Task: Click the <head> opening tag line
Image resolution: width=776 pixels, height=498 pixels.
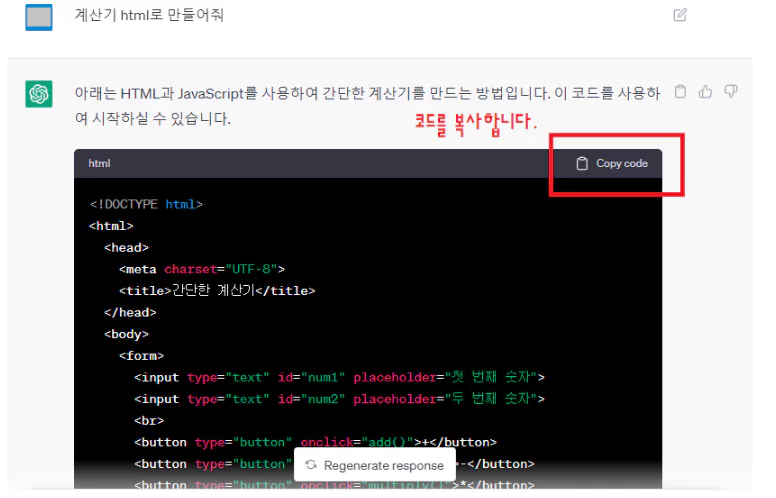Action: [126, 248]
